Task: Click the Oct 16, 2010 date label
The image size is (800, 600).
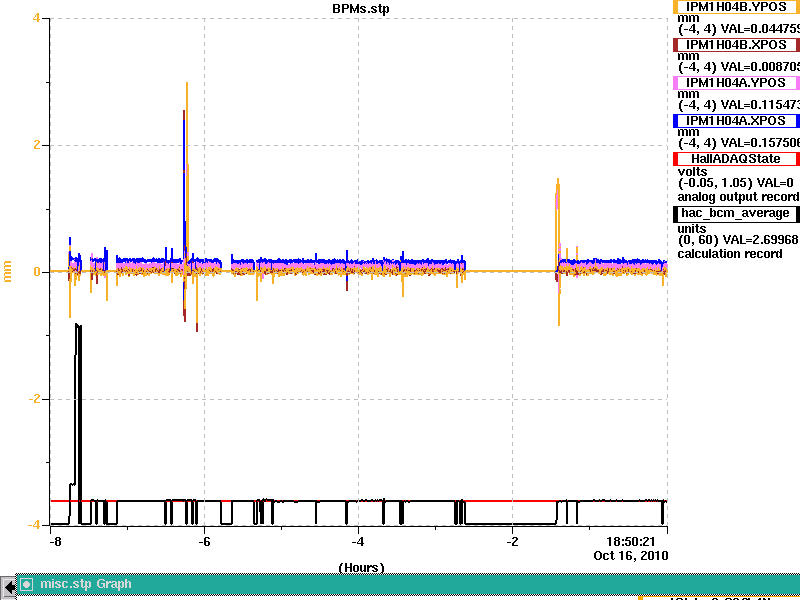Action: 631,555
